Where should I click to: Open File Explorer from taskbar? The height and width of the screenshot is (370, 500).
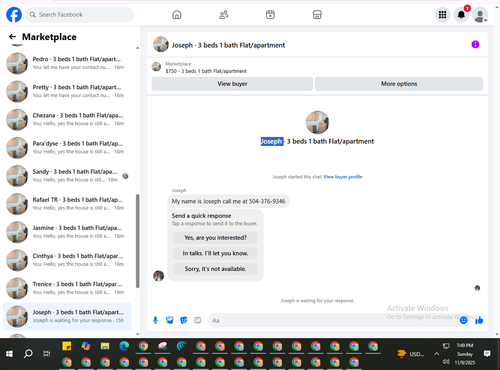pyautogui.click(x=105, y=346)
